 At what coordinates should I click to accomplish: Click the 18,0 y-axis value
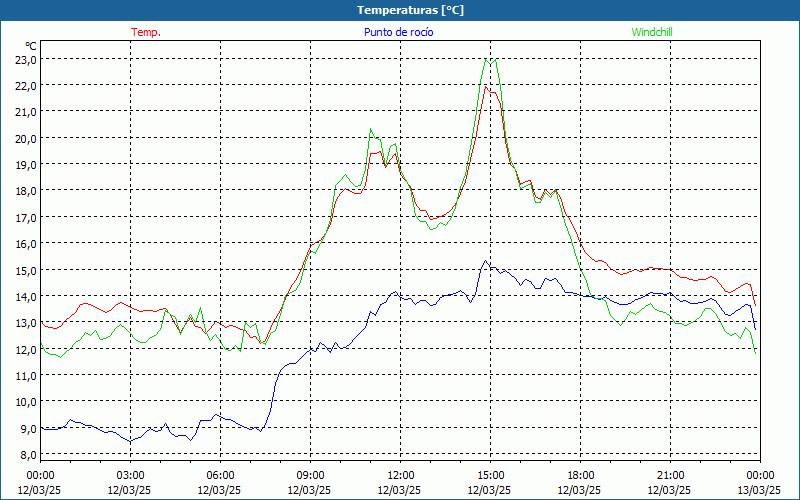click(x=26, y=191)
